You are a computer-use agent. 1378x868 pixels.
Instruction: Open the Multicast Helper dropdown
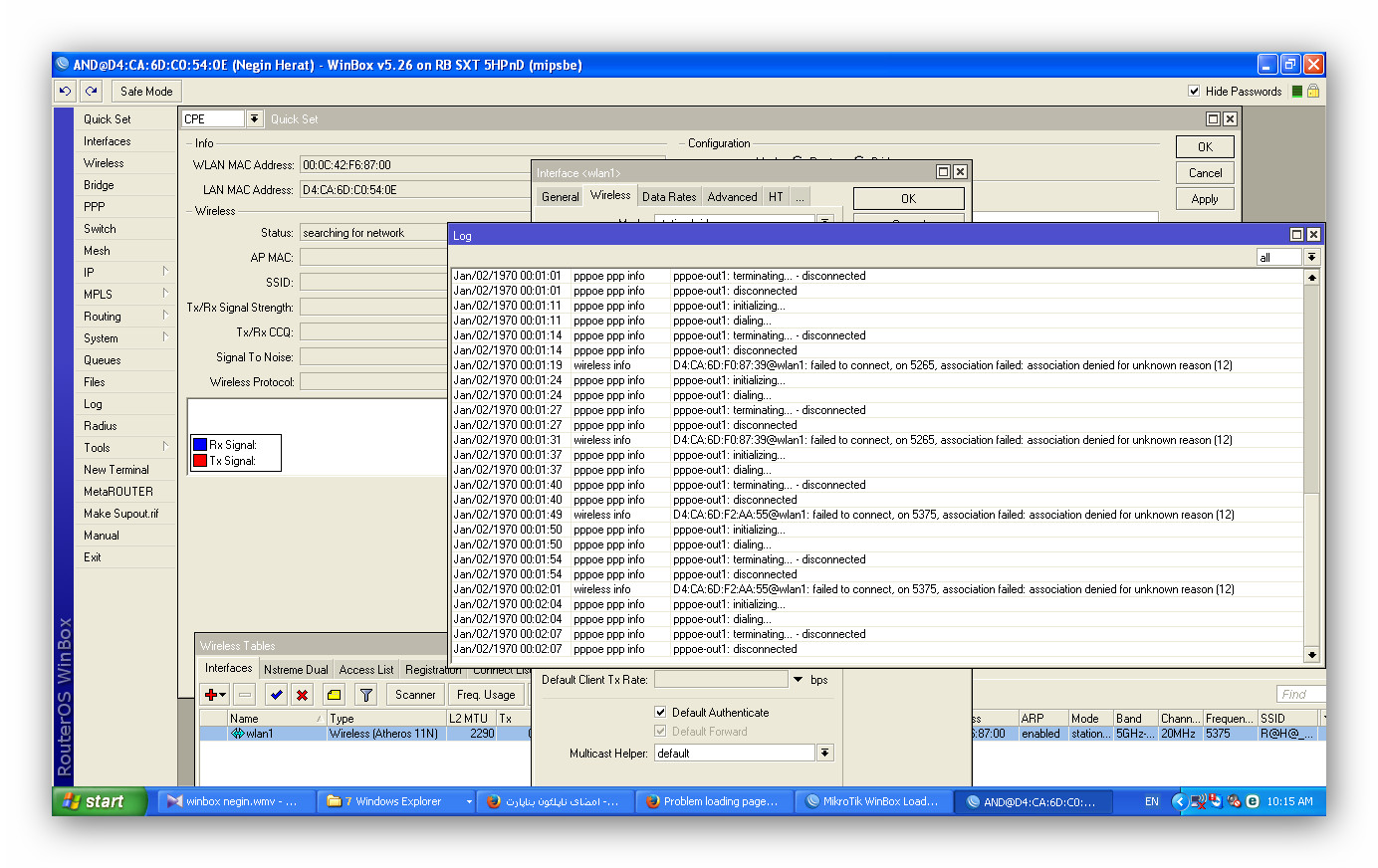pos(824,754)
